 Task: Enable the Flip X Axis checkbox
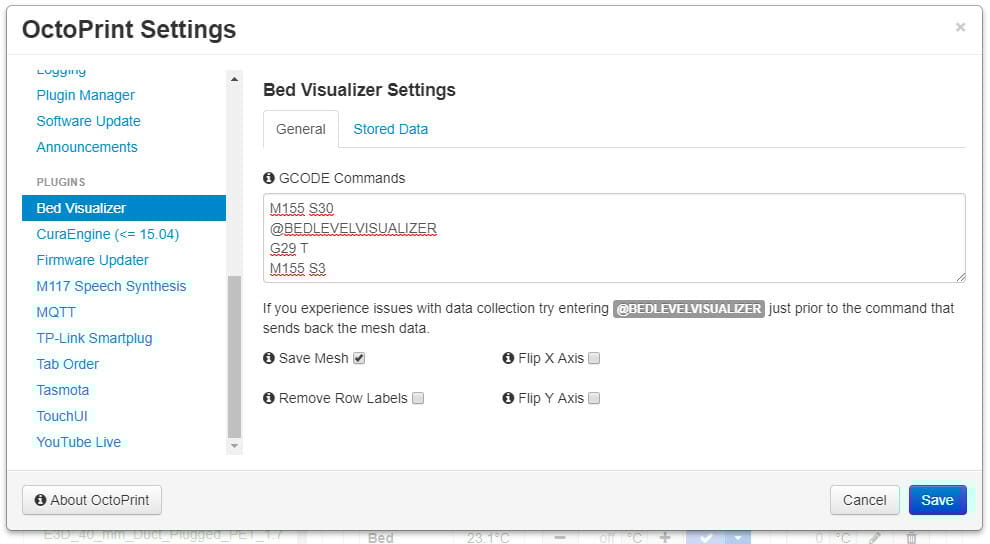click(594, 358)
